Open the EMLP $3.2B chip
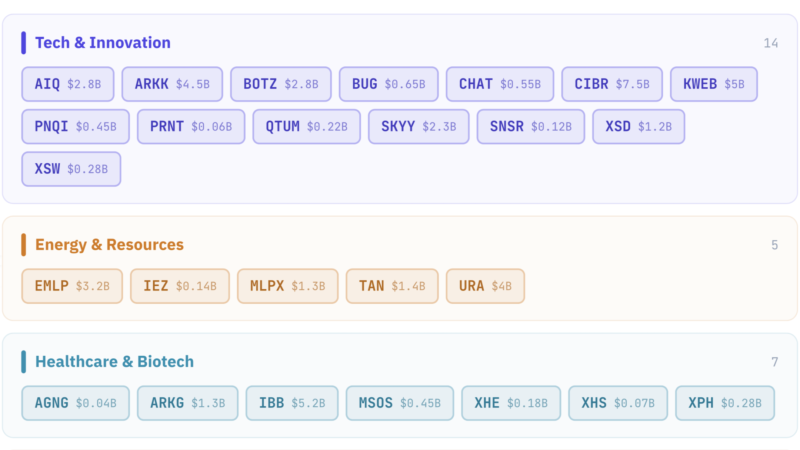 tap(72, 286)
